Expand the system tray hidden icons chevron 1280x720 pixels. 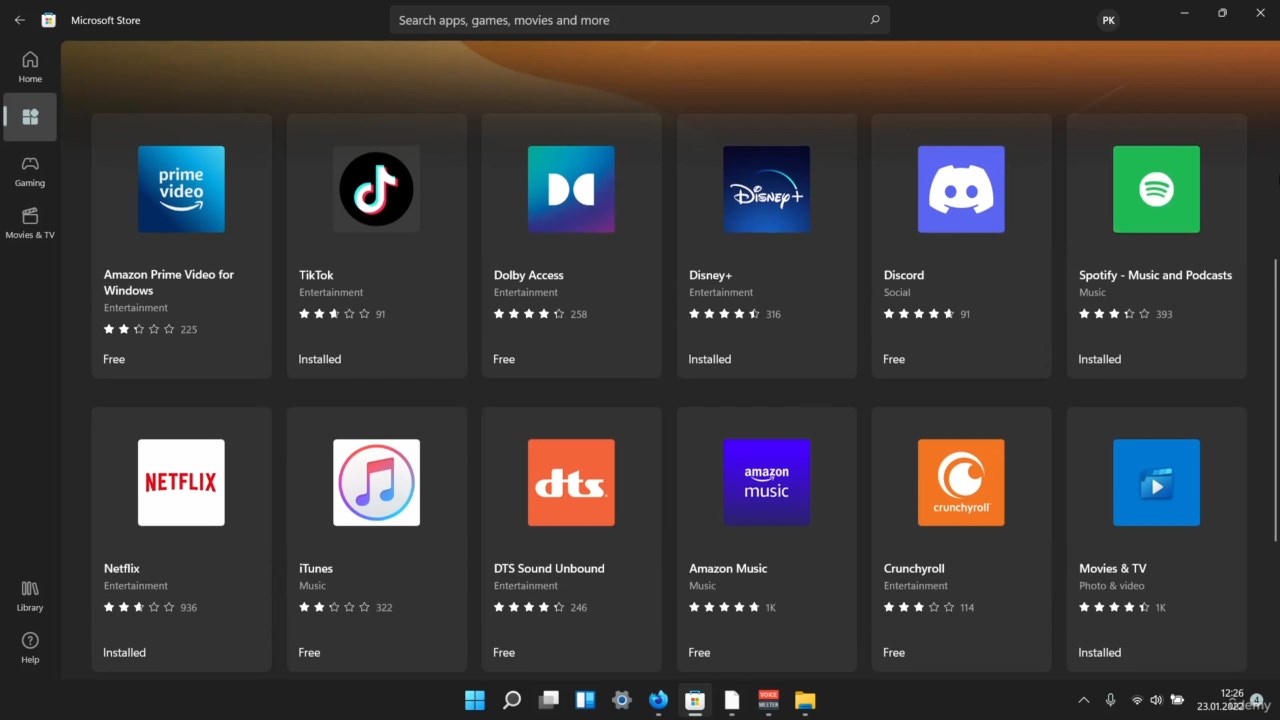[1083, 700]
